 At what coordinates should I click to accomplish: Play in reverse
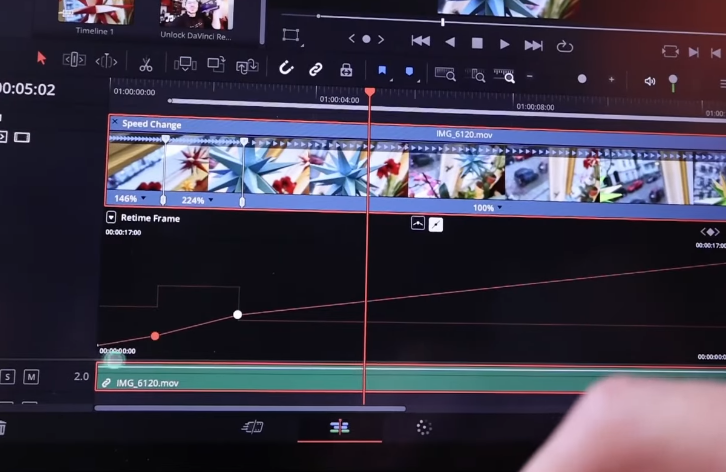[x=450, y=42]
